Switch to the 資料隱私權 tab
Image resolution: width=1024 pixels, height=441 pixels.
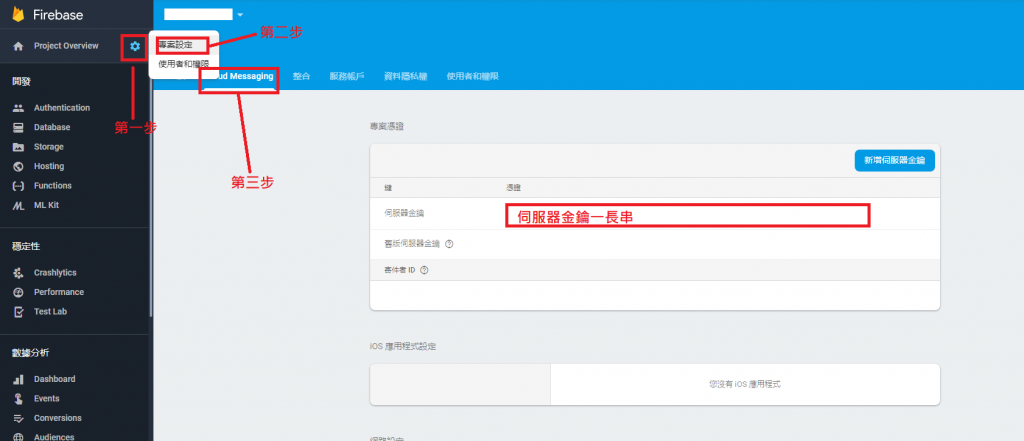point(406,76)
